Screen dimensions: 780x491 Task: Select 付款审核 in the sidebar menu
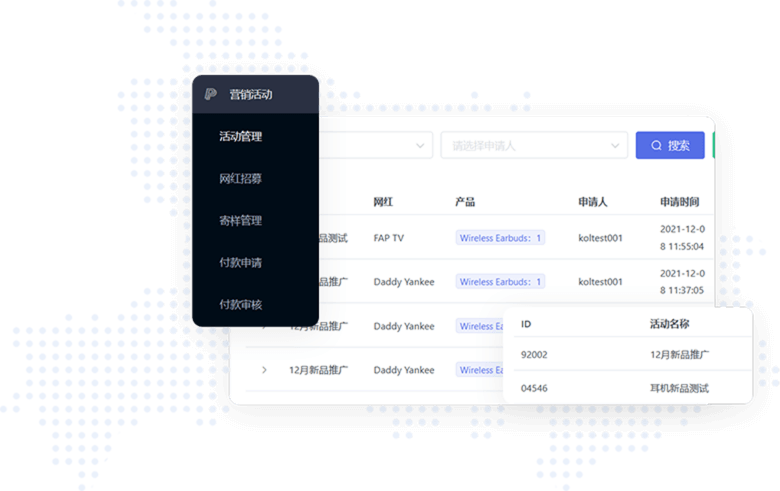pyautogui.click(x=240, y=304)
